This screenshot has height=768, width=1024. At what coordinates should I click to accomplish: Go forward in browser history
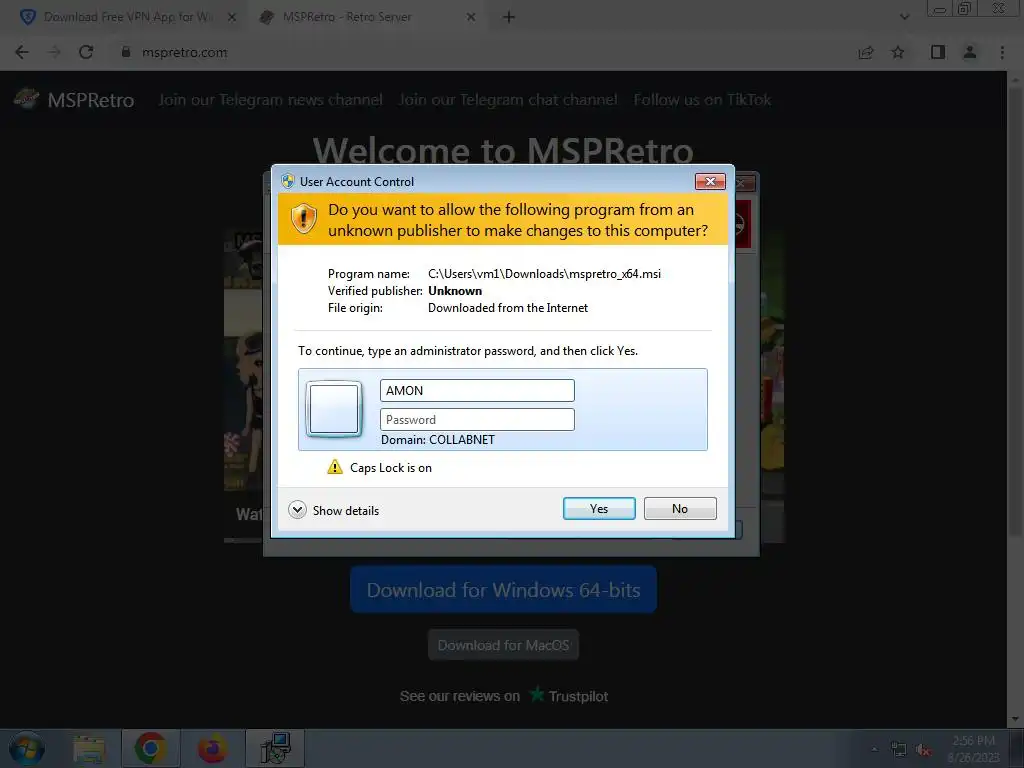point(54,52)
